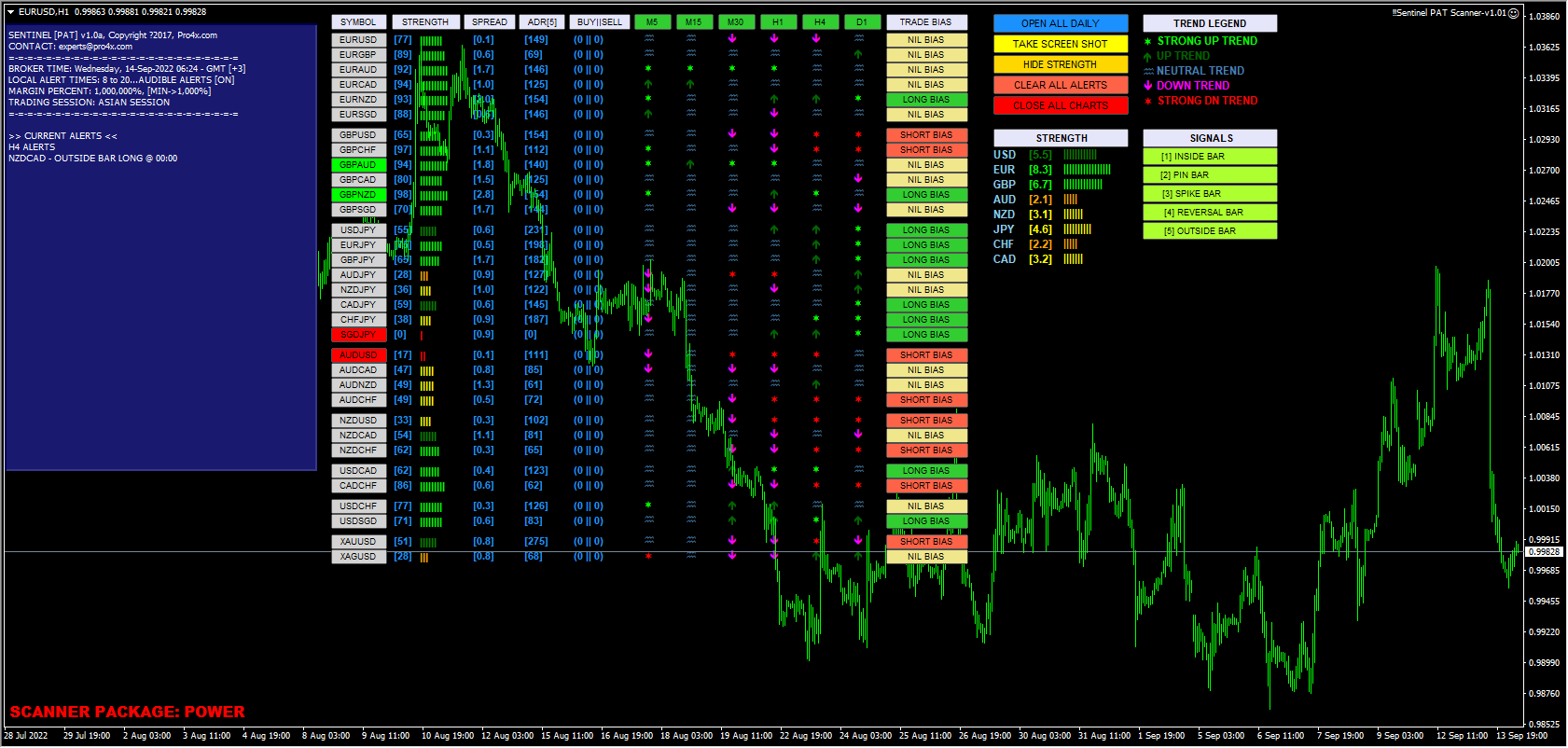This screenshot has height=748, width=1568.
Task: Select the H4 timeframe column header
Action: 819,22
